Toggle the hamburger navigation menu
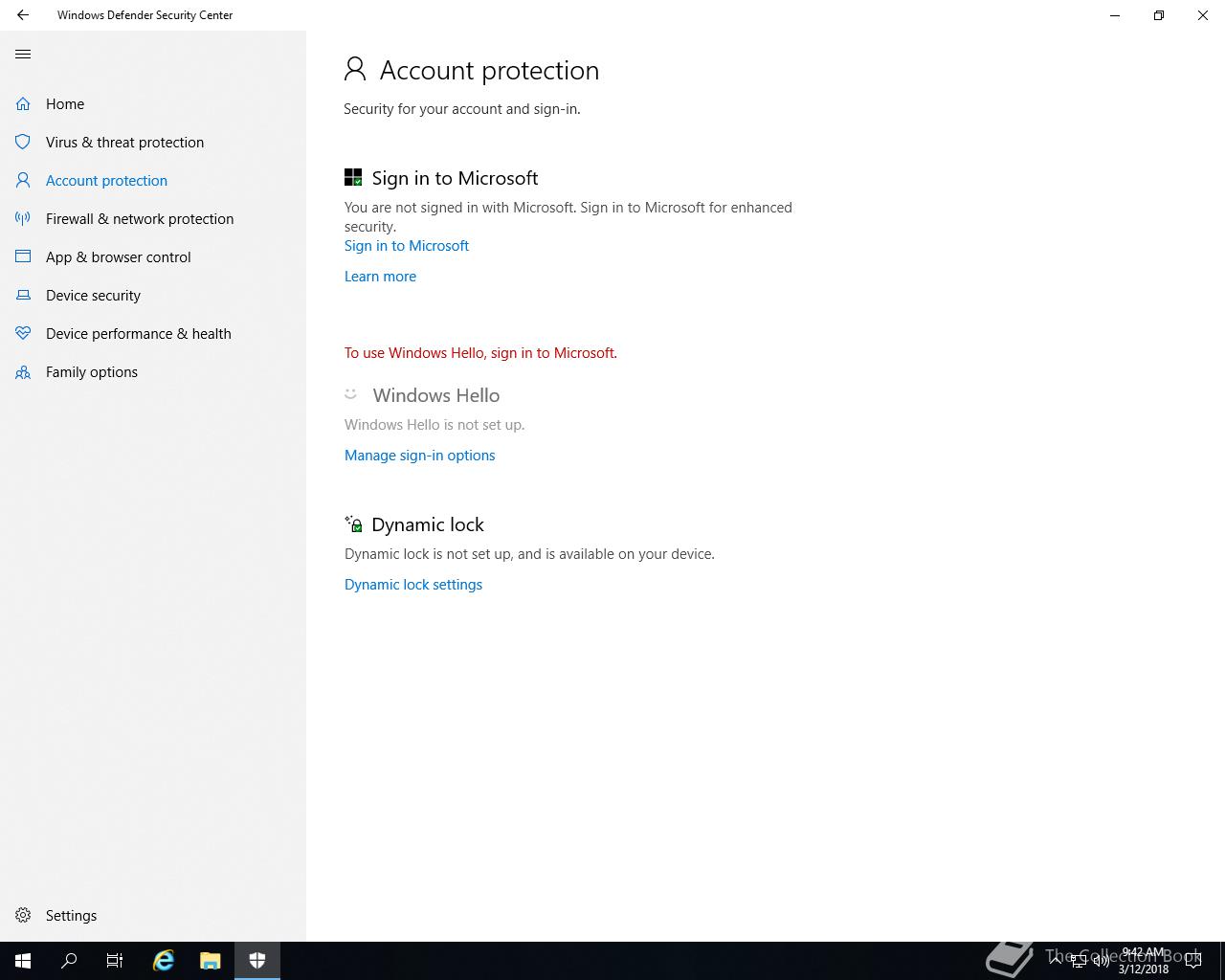The height and width of the screenshot is (980, 1225). pyautogui.click(x=23, y=55)
